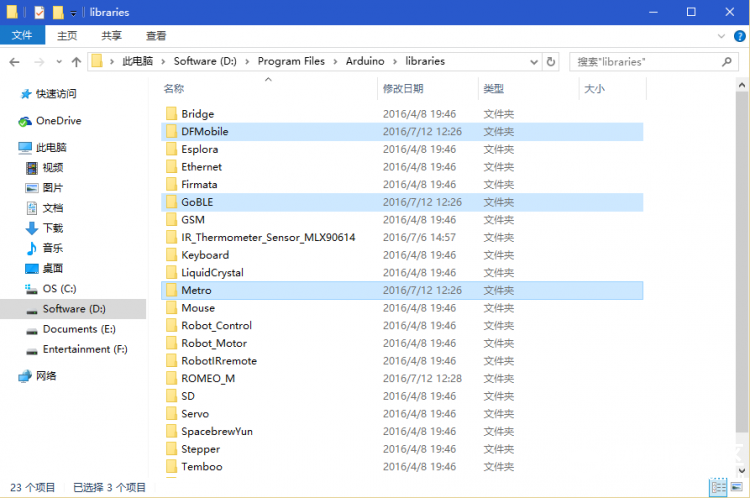The image size is (750, 498).
Task: Select the ROMEO_M folder icon
Action: pyautogui.click(x=171, y=378)
